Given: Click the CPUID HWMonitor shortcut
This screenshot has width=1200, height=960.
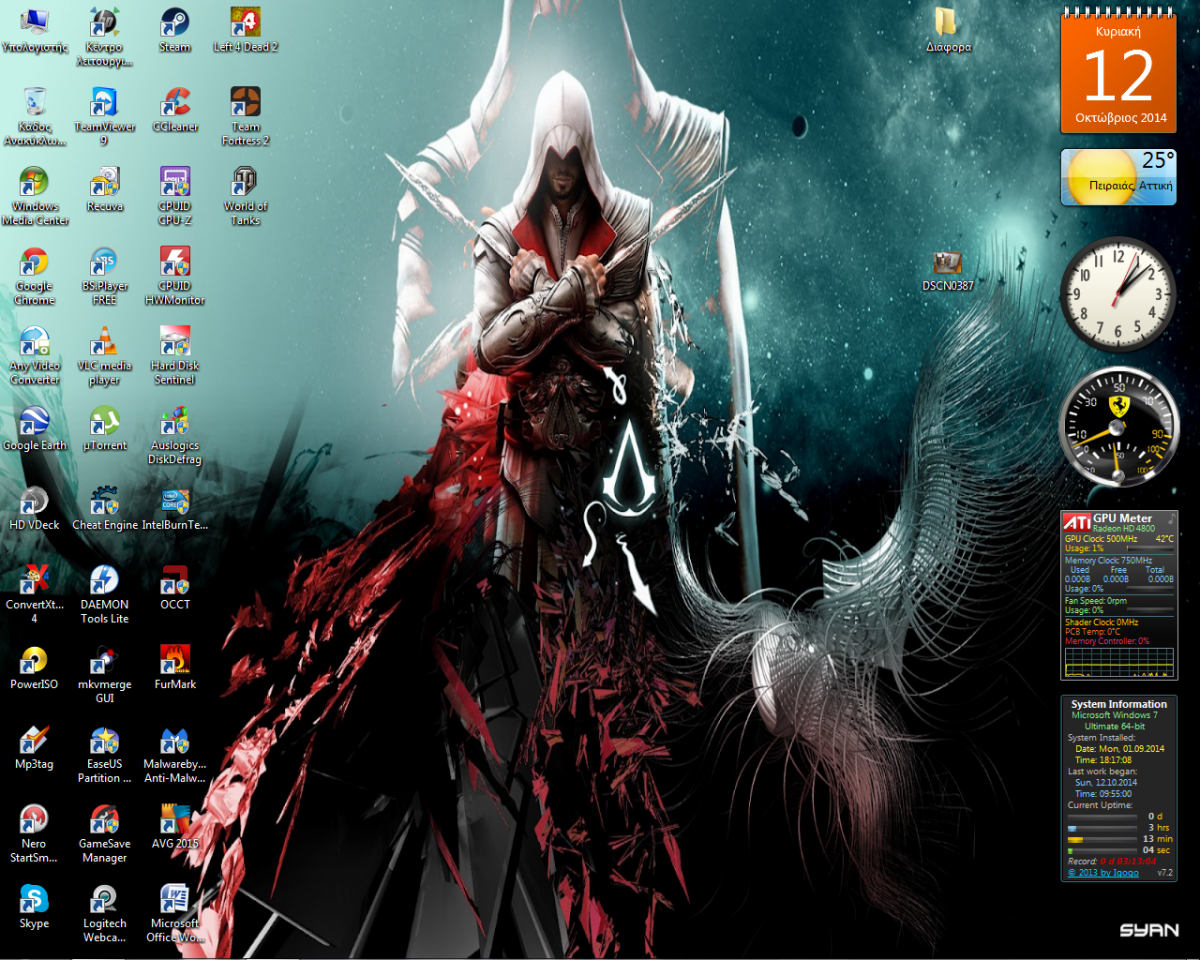Looking at the screenshot, I should point(175,276).
